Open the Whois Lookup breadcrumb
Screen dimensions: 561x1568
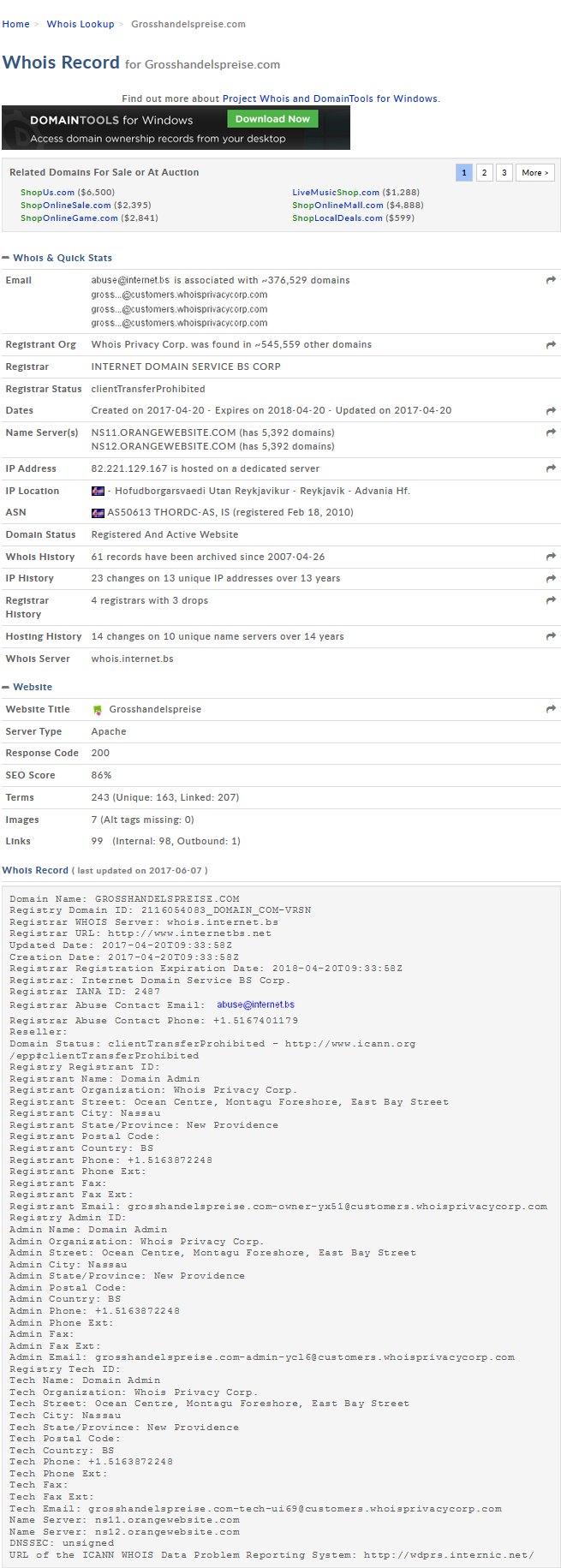[x=81, y=24]
